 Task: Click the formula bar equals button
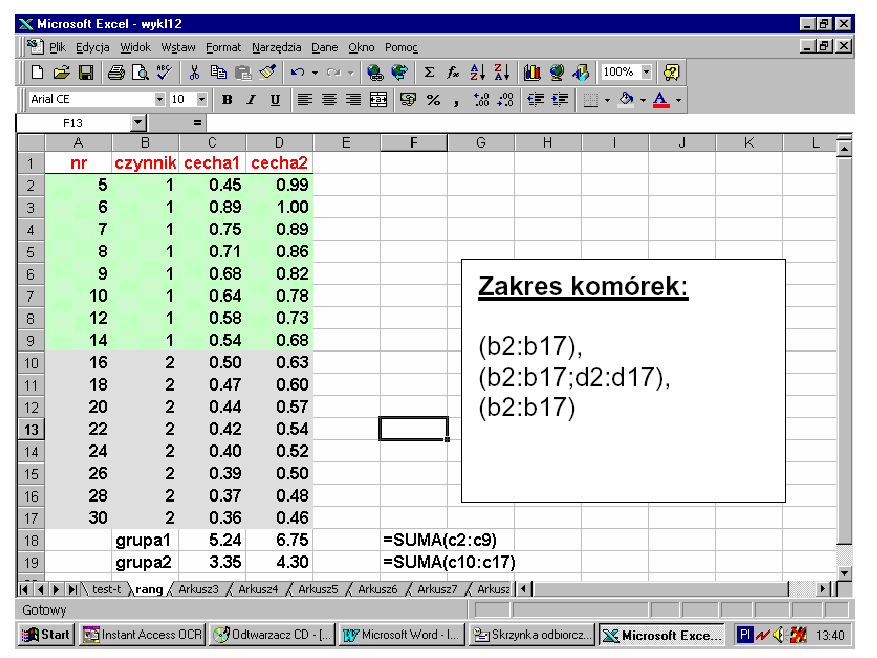pos(197,123)
